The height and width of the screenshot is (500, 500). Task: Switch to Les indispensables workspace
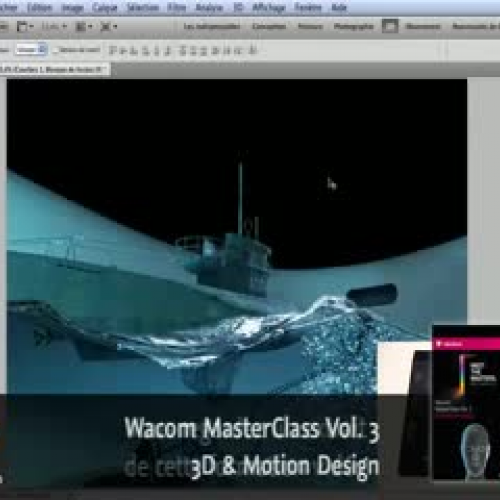(212, 26)
